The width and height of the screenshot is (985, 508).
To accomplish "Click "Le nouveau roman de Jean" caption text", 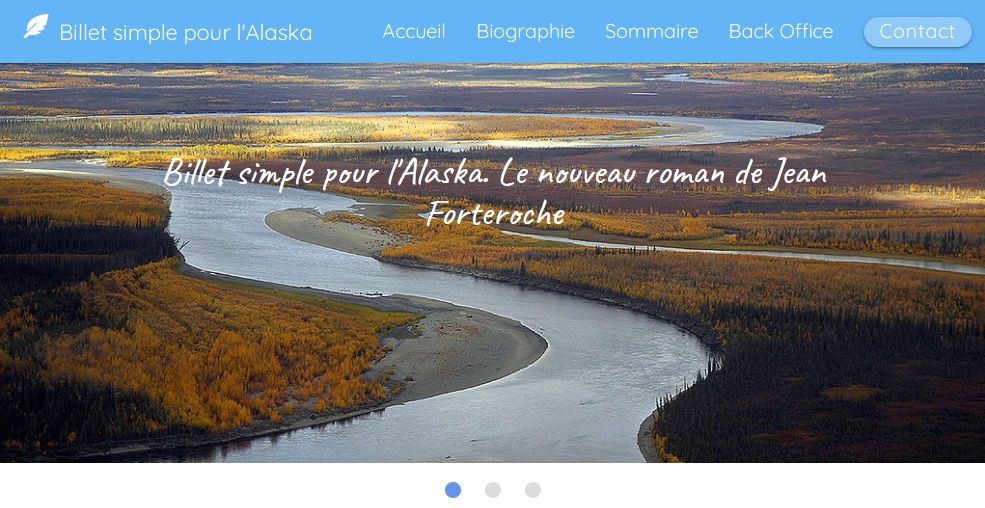I will 663,174.
